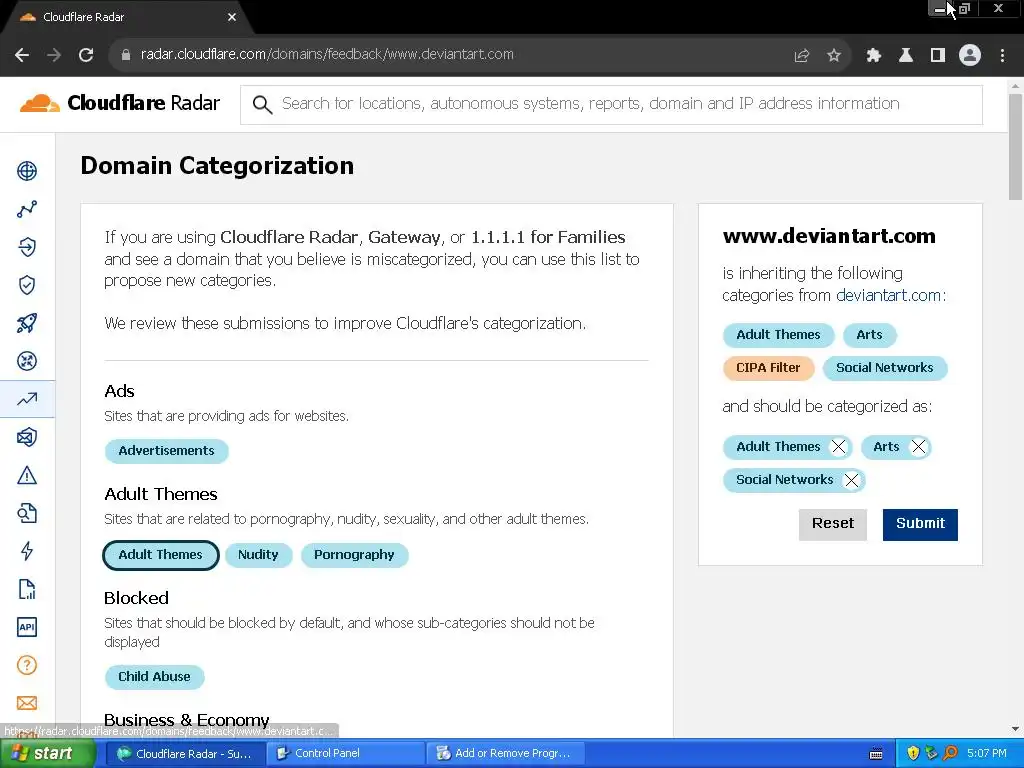The height and width of the screenshot is (768, 1024).
Task: Click the www.deviantart.com heading text
Action: coord(829,236)
